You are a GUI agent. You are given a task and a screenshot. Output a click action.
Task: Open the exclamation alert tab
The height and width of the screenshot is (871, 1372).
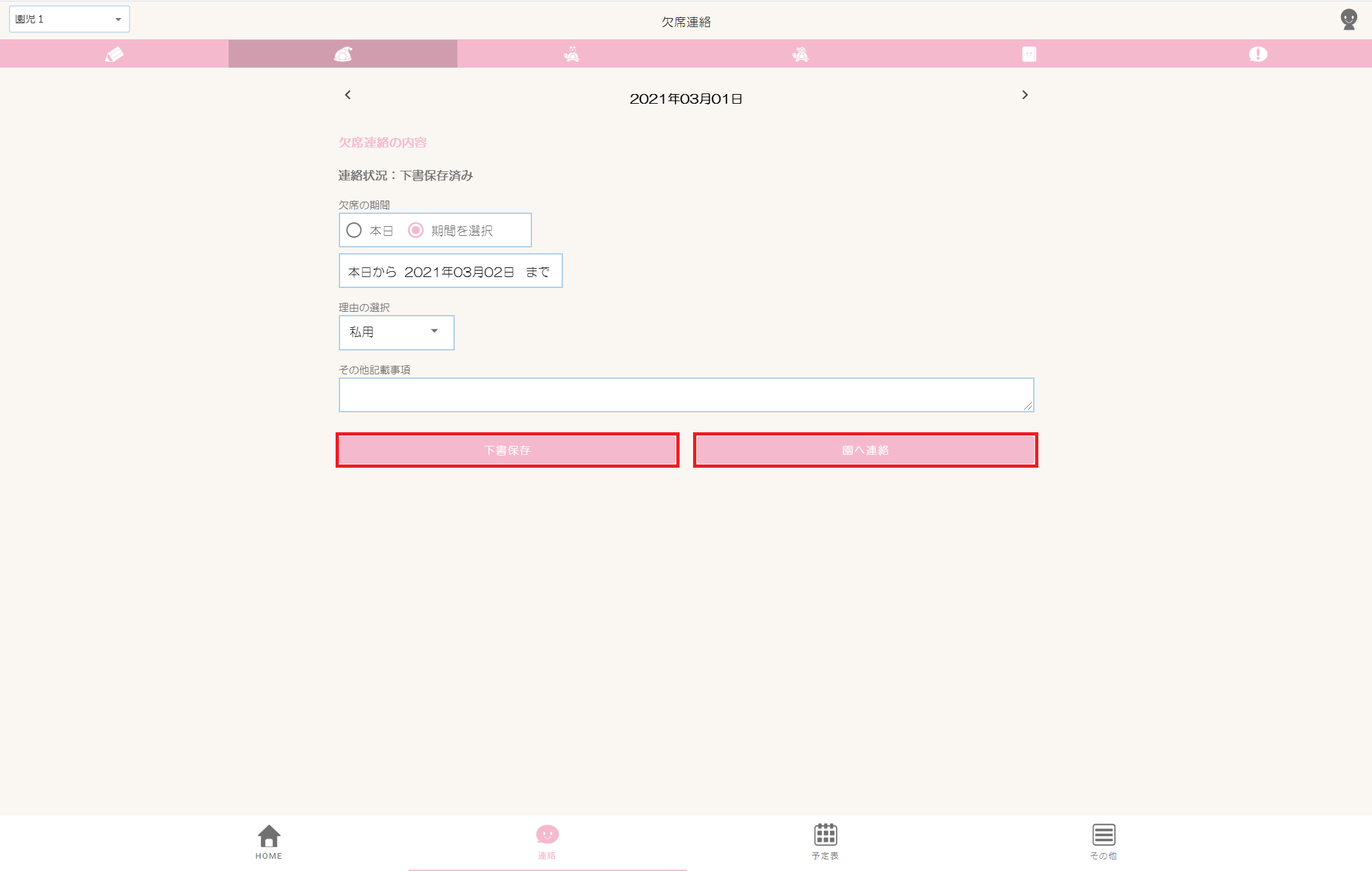[1257, 54]
